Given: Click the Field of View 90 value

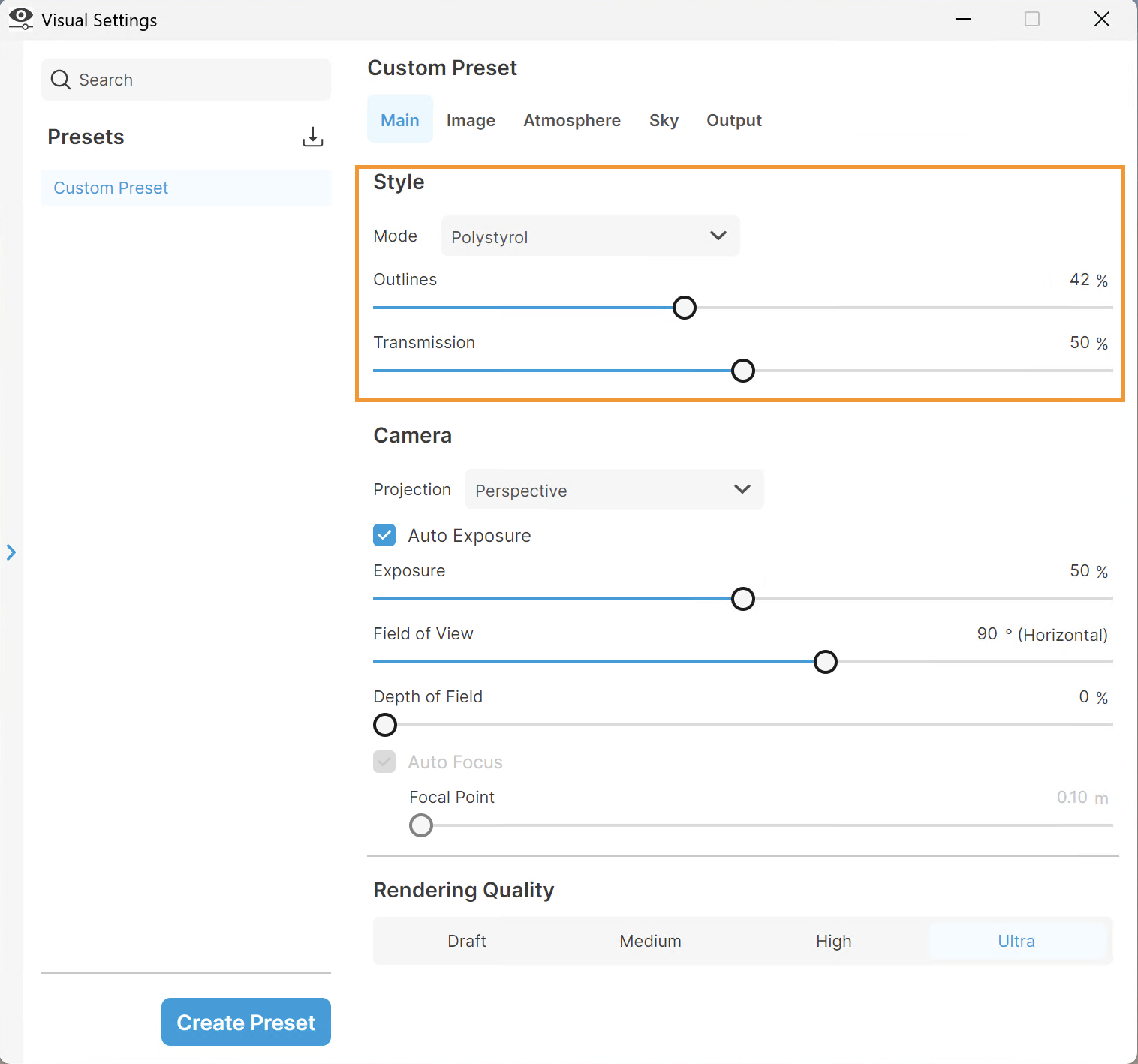Looking at the screenshot, I should tap(987, 633).
